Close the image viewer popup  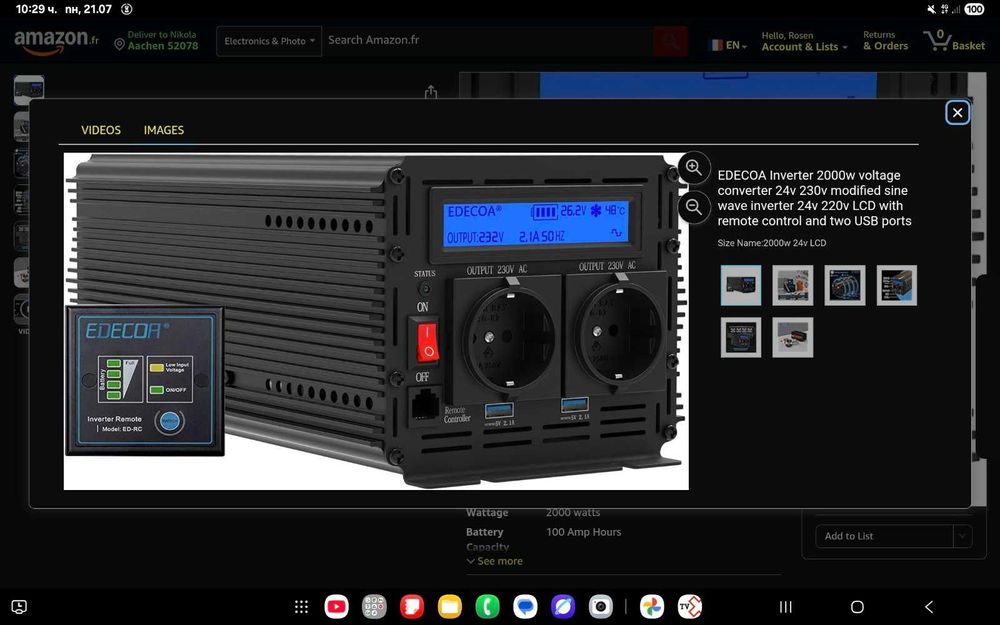point(957,113)
